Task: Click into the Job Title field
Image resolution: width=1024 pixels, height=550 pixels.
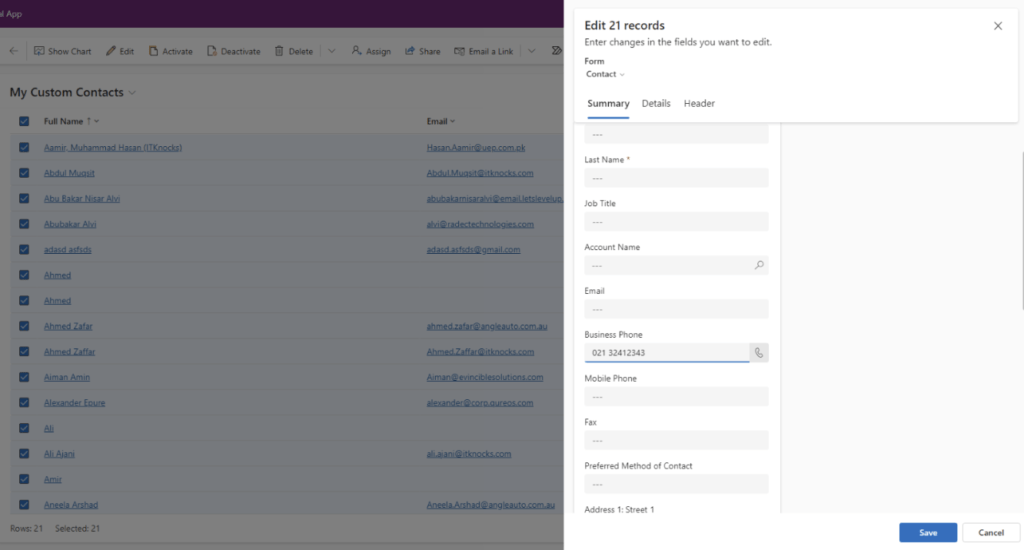Action: click(x=676, y=222)
